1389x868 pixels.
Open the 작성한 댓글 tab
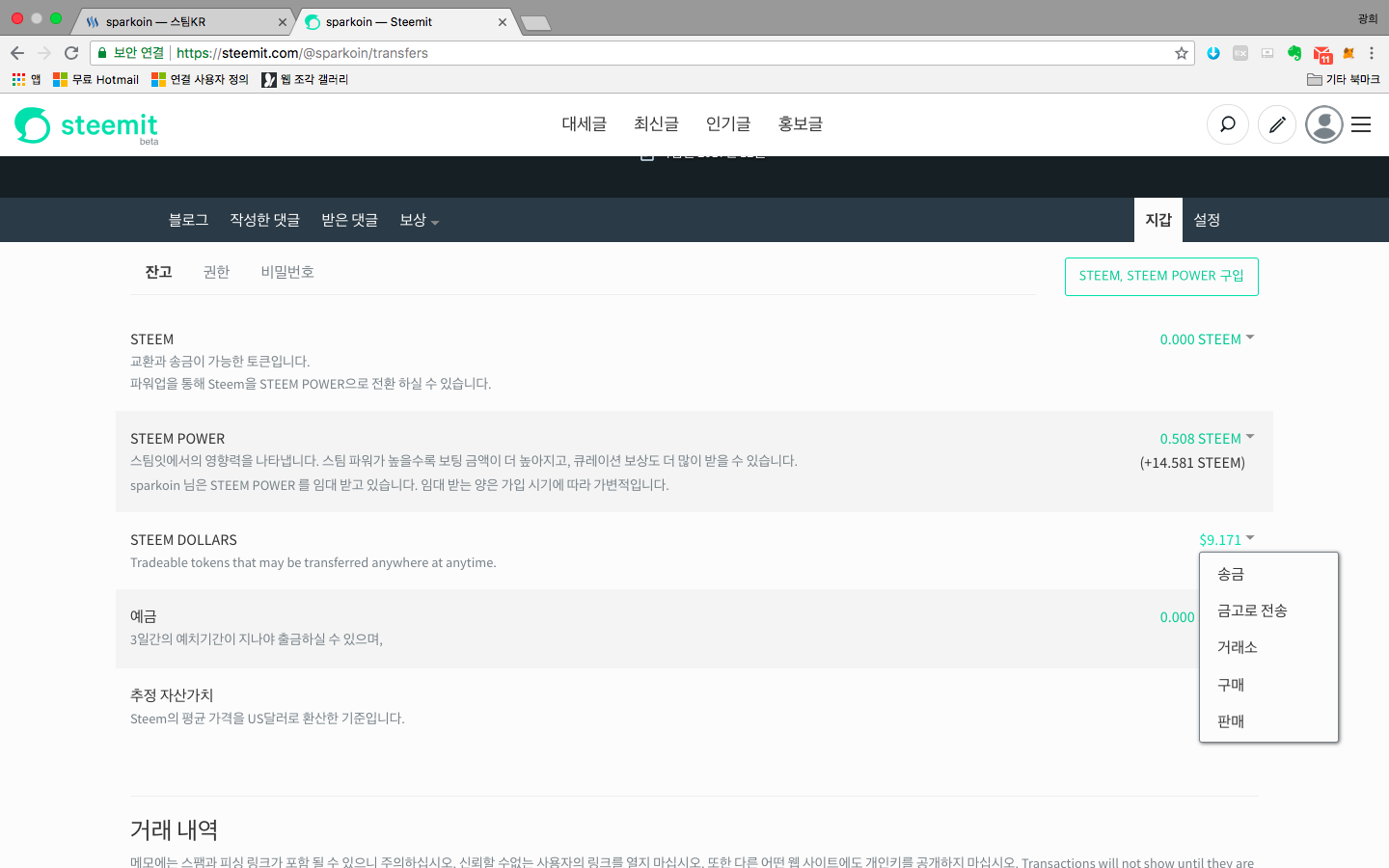[265, 220]
